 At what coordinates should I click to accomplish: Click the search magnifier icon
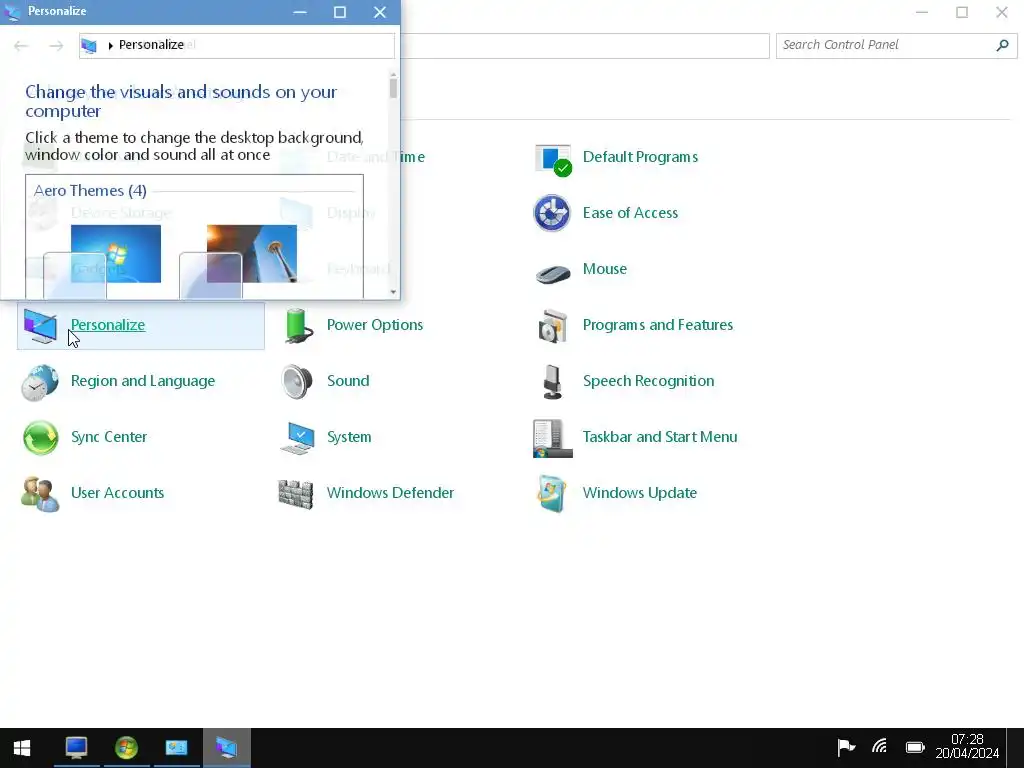[1002, 45]
